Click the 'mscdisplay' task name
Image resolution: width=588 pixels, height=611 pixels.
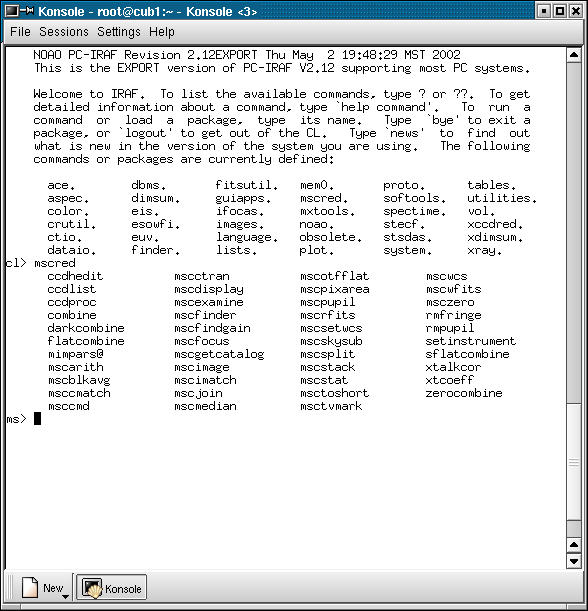[209, 290]
